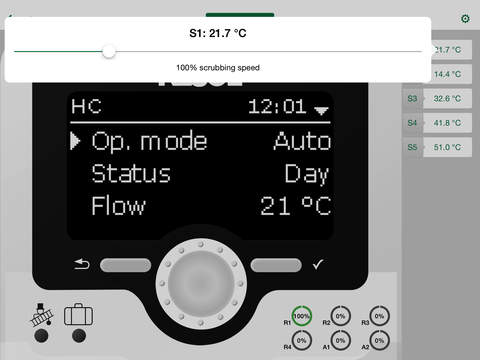Toggle the round button below chimney sweeper
The height and width of the screenshot is (360, 480).
click(x=41, y=336)
